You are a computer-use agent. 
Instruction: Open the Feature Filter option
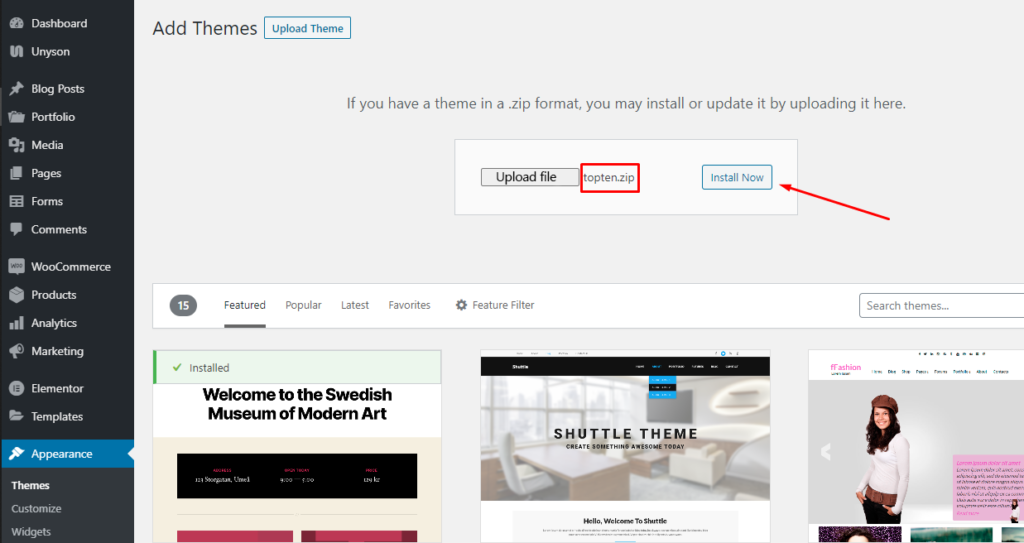point(495,305)
